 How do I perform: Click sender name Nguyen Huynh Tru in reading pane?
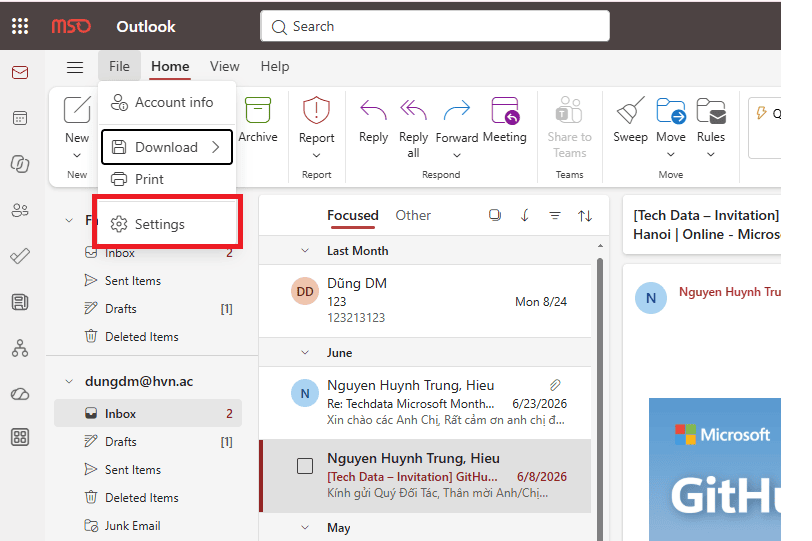730,292
